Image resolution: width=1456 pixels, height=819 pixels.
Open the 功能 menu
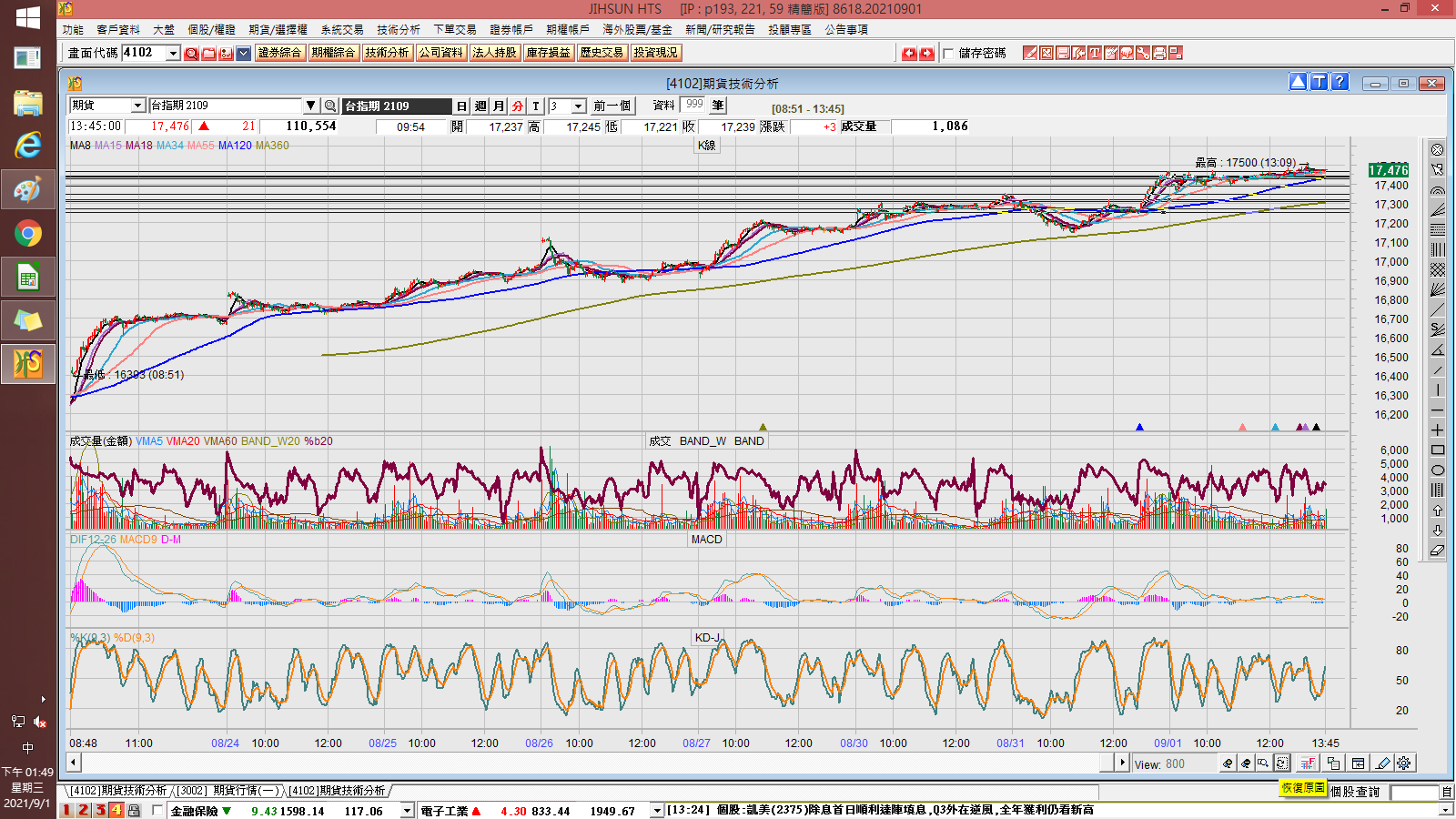[x=73, y=29]
